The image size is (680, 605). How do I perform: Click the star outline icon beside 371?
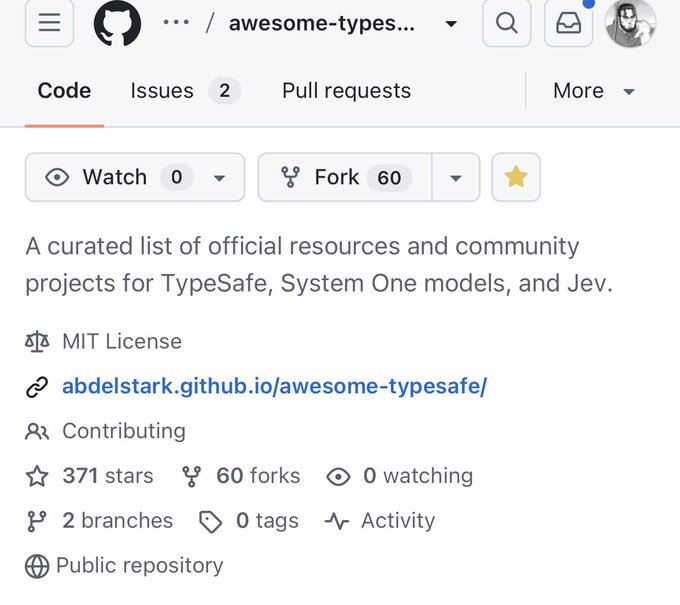[x=37, y=476]
